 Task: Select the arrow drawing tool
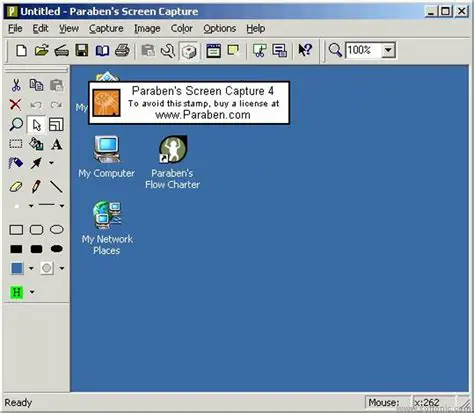(x=36, y=163)
